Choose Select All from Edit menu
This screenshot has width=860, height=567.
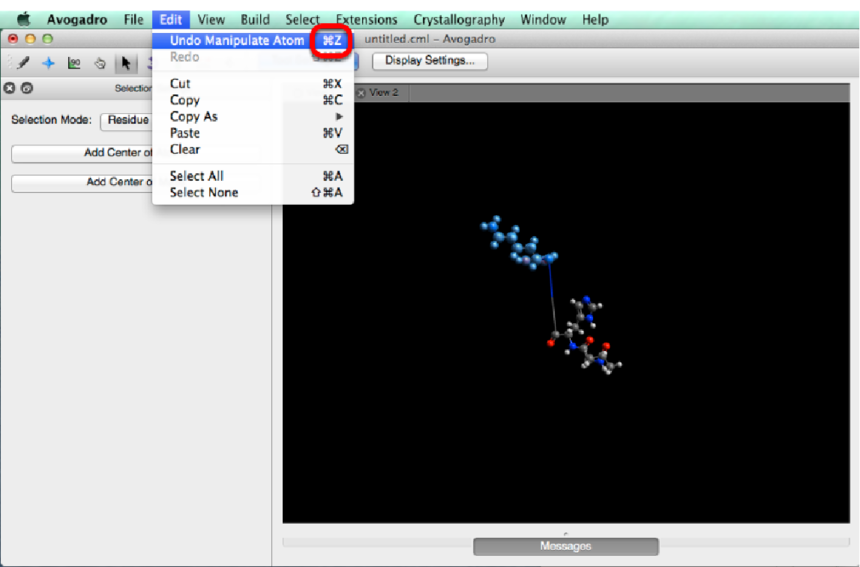(196, 176)
